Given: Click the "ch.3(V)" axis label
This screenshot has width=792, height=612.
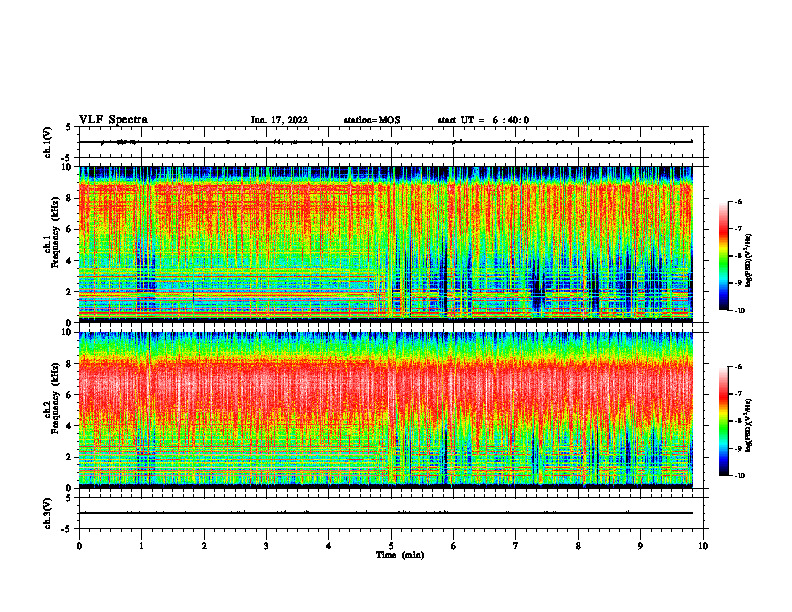Looking at the screenshot, I should point(48,513).
